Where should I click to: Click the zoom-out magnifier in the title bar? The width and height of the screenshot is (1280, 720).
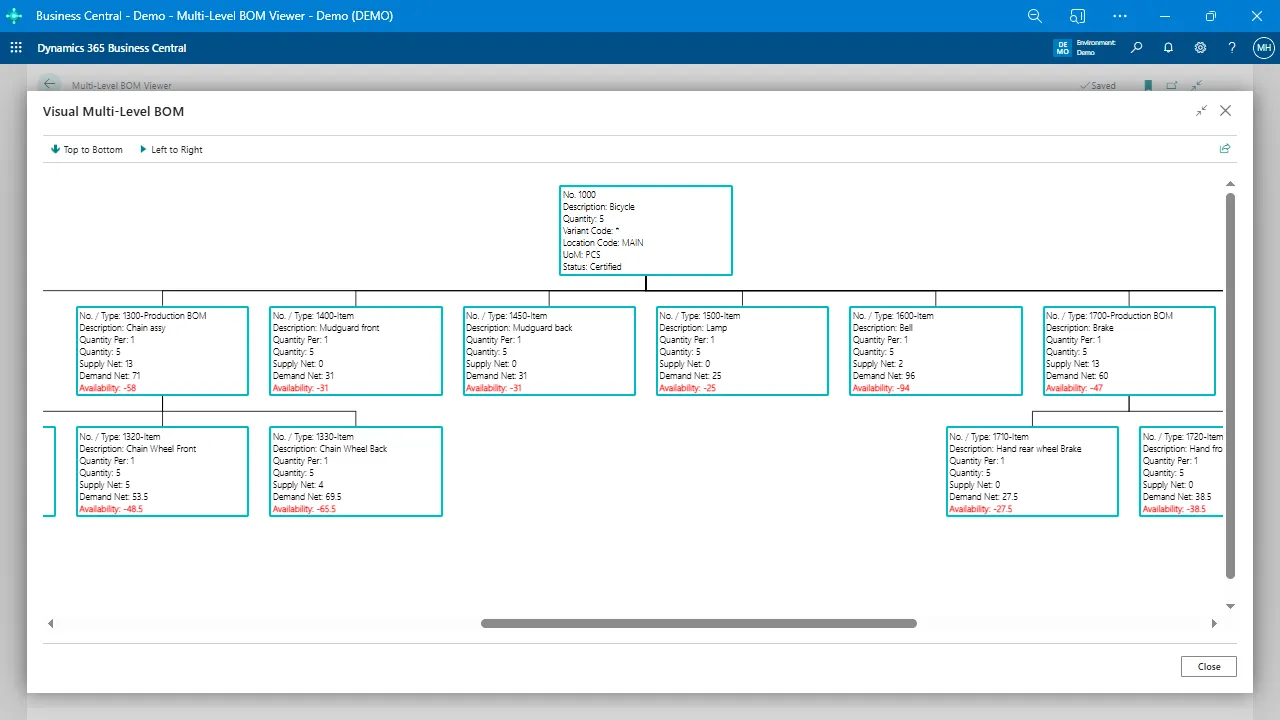click(x=1035, y=16)
